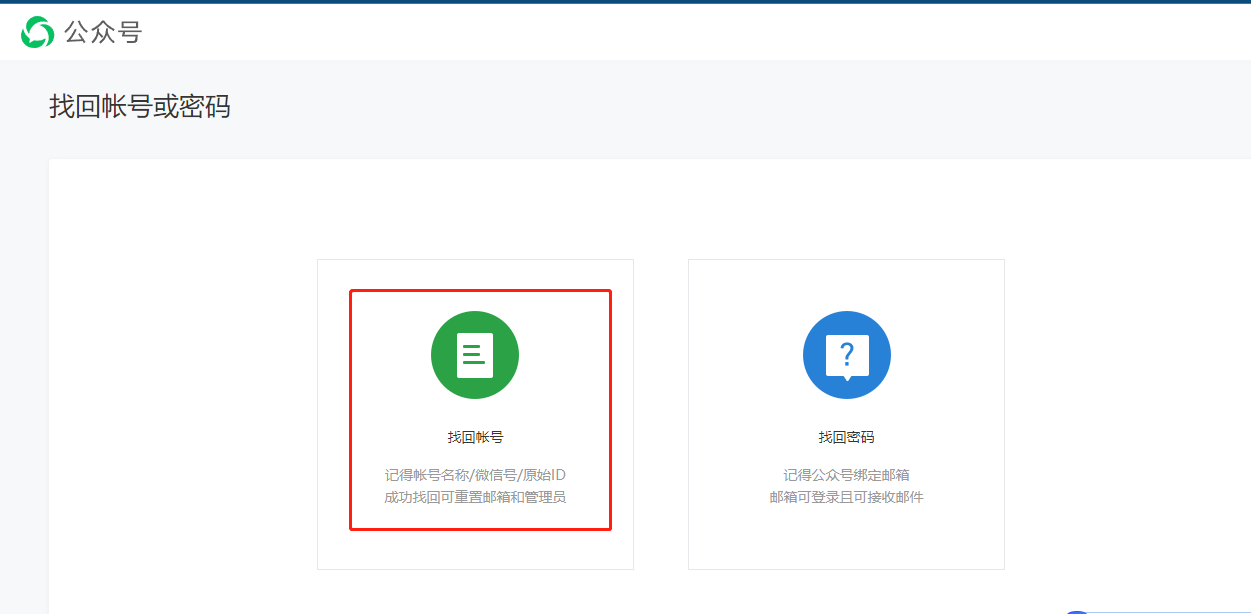Select the 找回帐号 label
Viewport: 1251px width, 614px height.
tap(475, 437)
